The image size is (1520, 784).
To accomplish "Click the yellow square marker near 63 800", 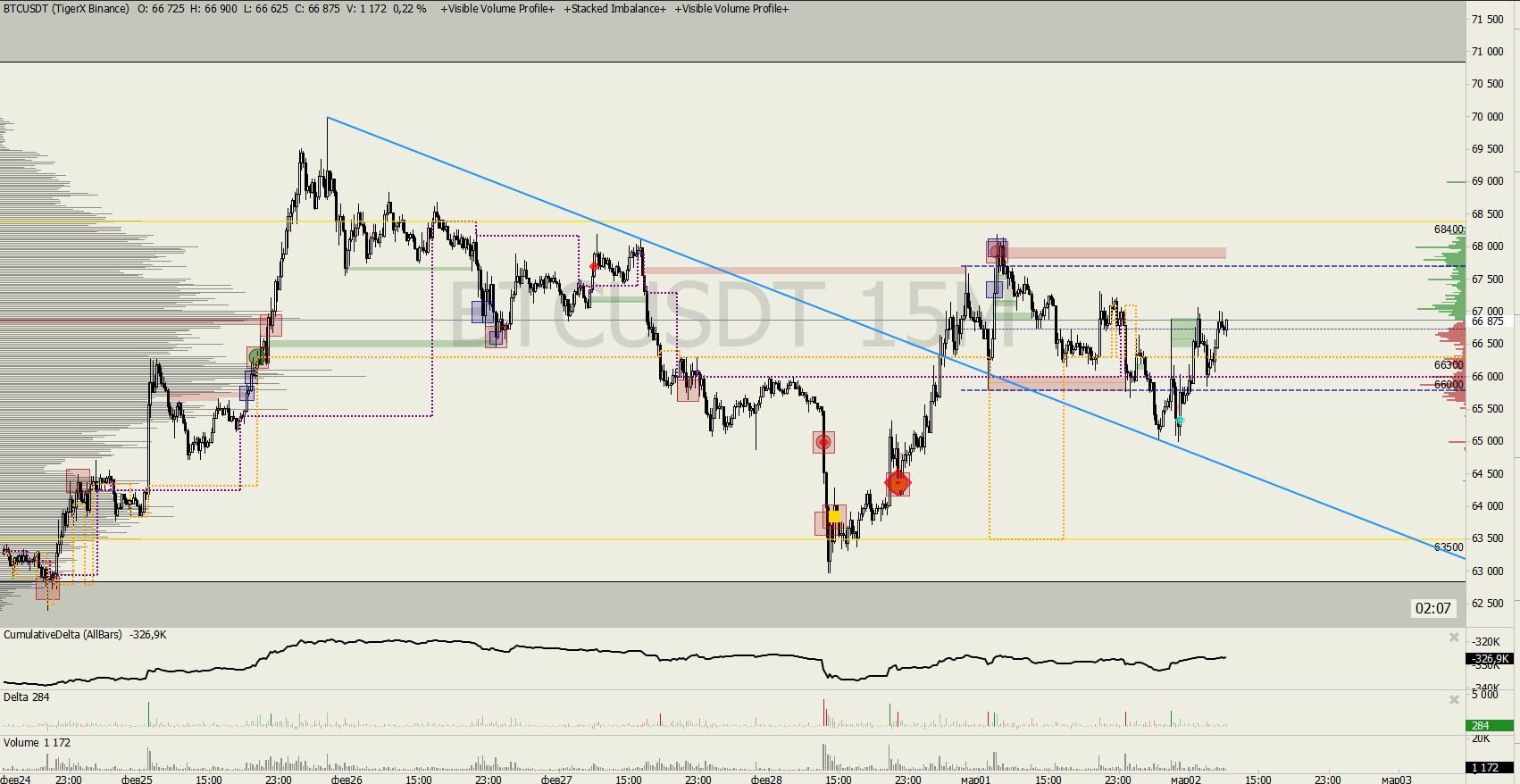I will tap(835, 516).
